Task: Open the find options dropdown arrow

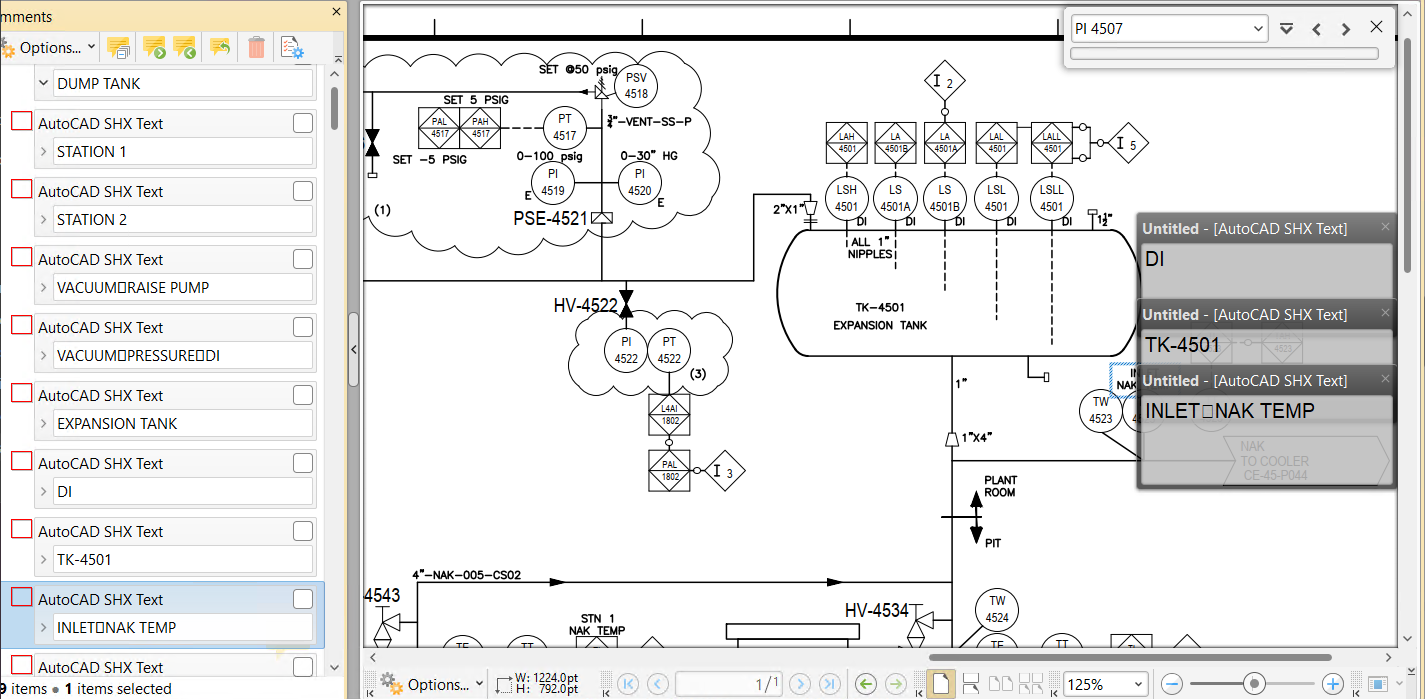Action: [1287, 29]
